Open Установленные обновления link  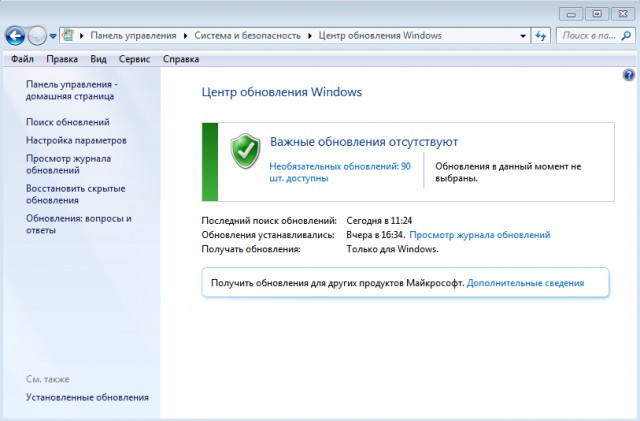pos(87,397)
